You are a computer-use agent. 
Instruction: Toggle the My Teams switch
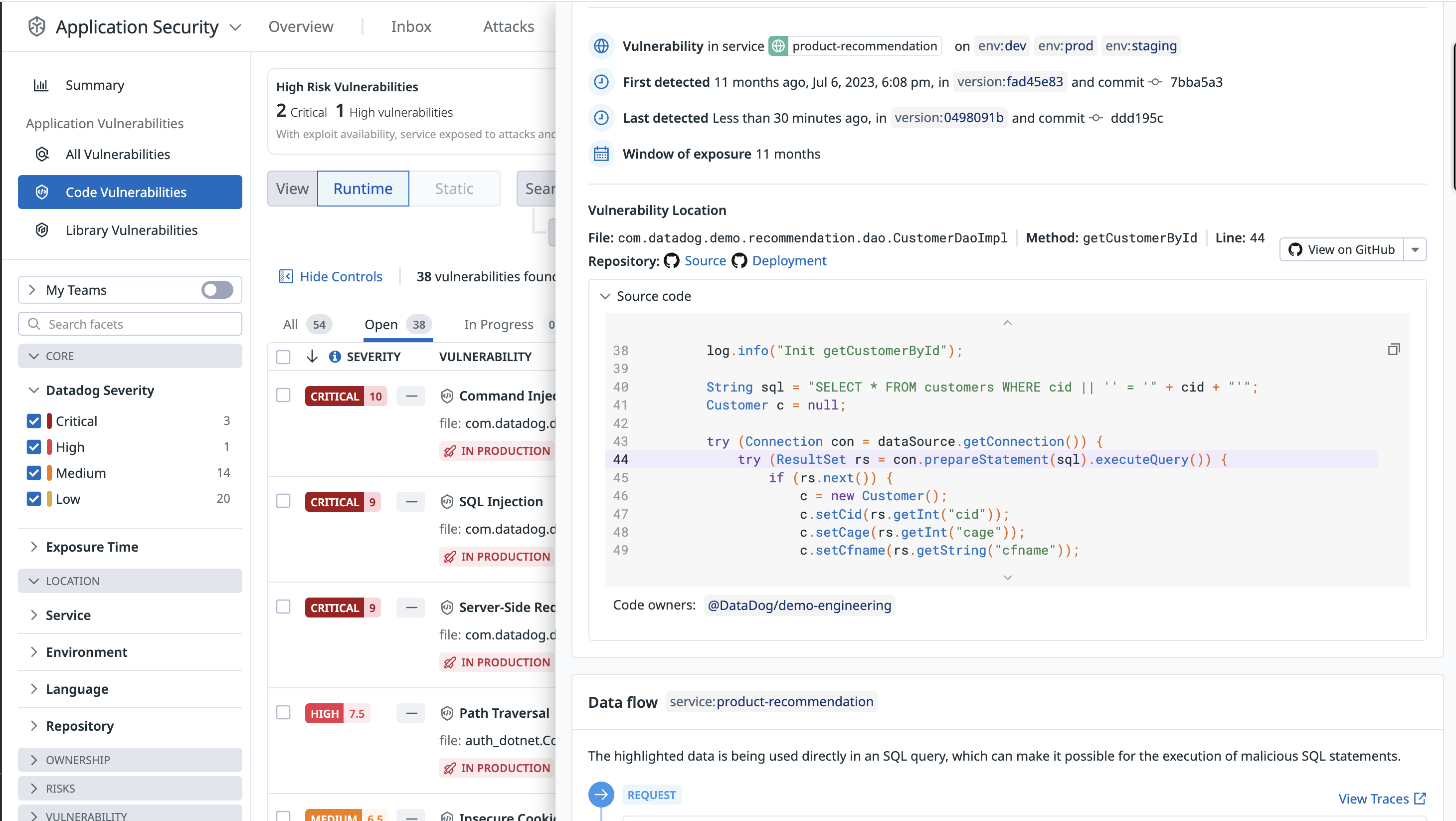tap(217, 290)
